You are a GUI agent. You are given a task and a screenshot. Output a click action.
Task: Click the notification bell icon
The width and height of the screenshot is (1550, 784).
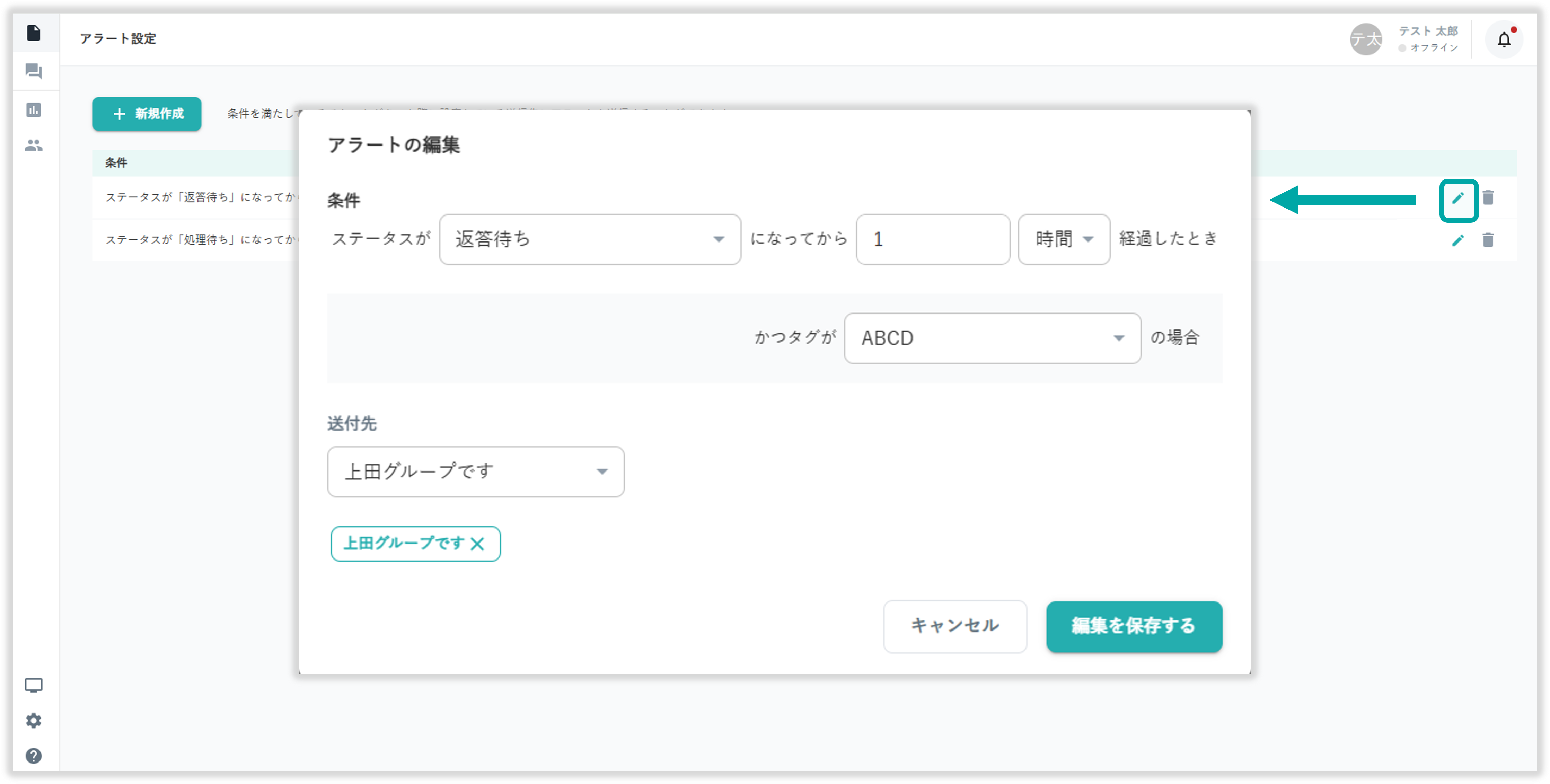tap(1504, 40)
